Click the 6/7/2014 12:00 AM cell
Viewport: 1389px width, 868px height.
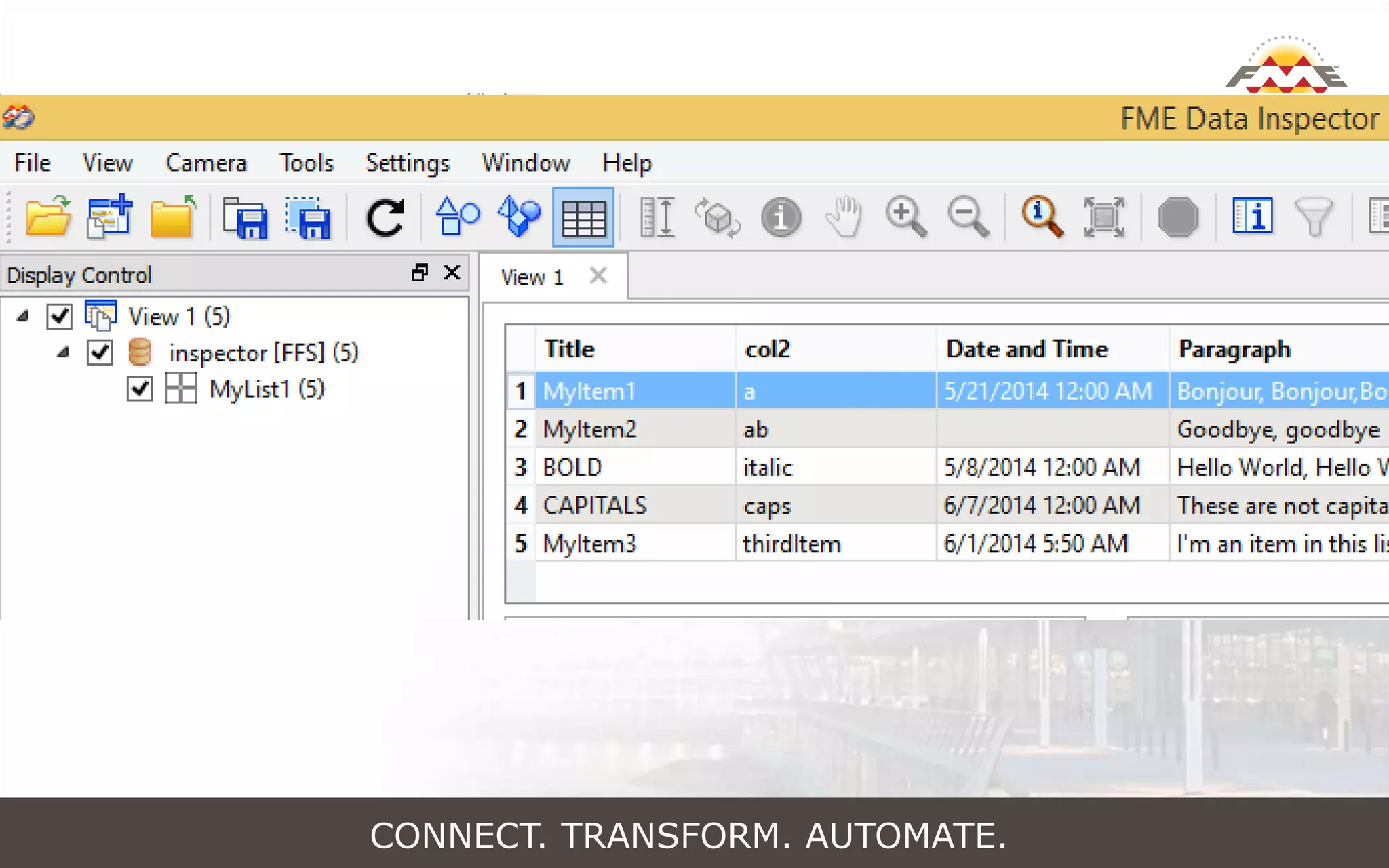coord(1053,505)
